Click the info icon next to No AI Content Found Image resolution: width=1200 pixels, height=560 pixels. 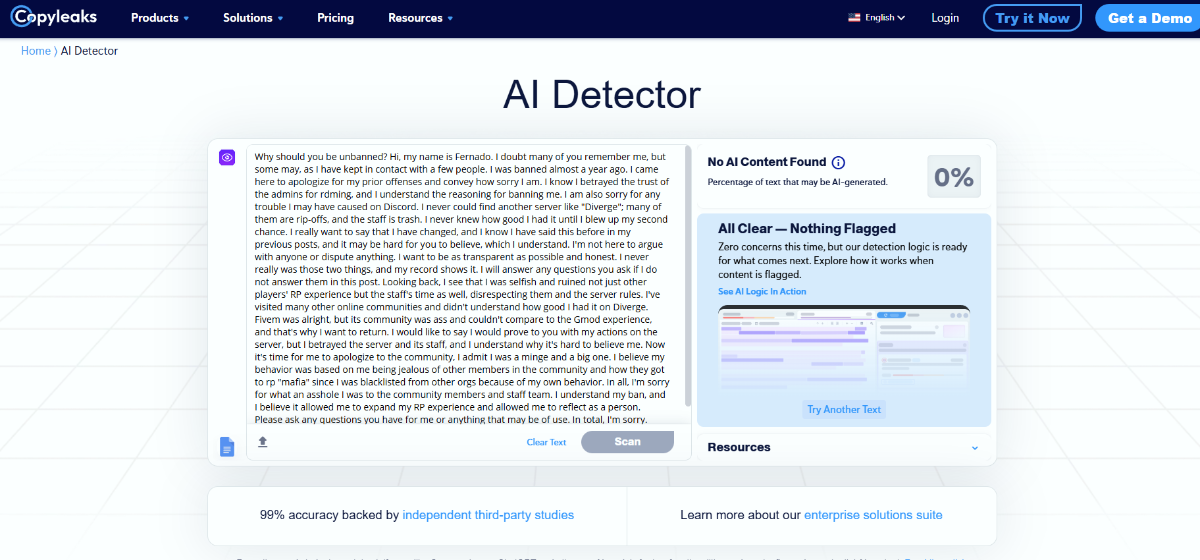838,163
